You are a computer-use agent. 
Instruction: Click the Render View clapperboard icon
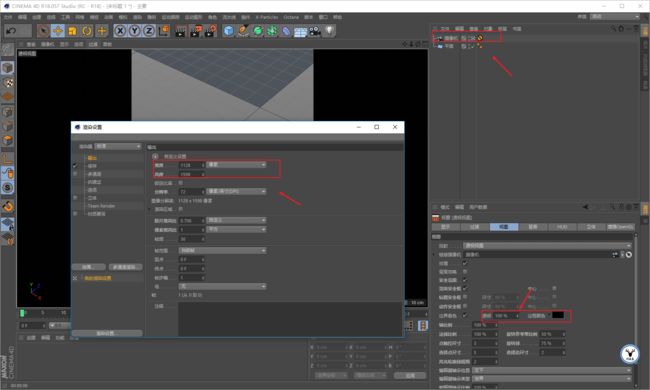[x=181, y=31]
